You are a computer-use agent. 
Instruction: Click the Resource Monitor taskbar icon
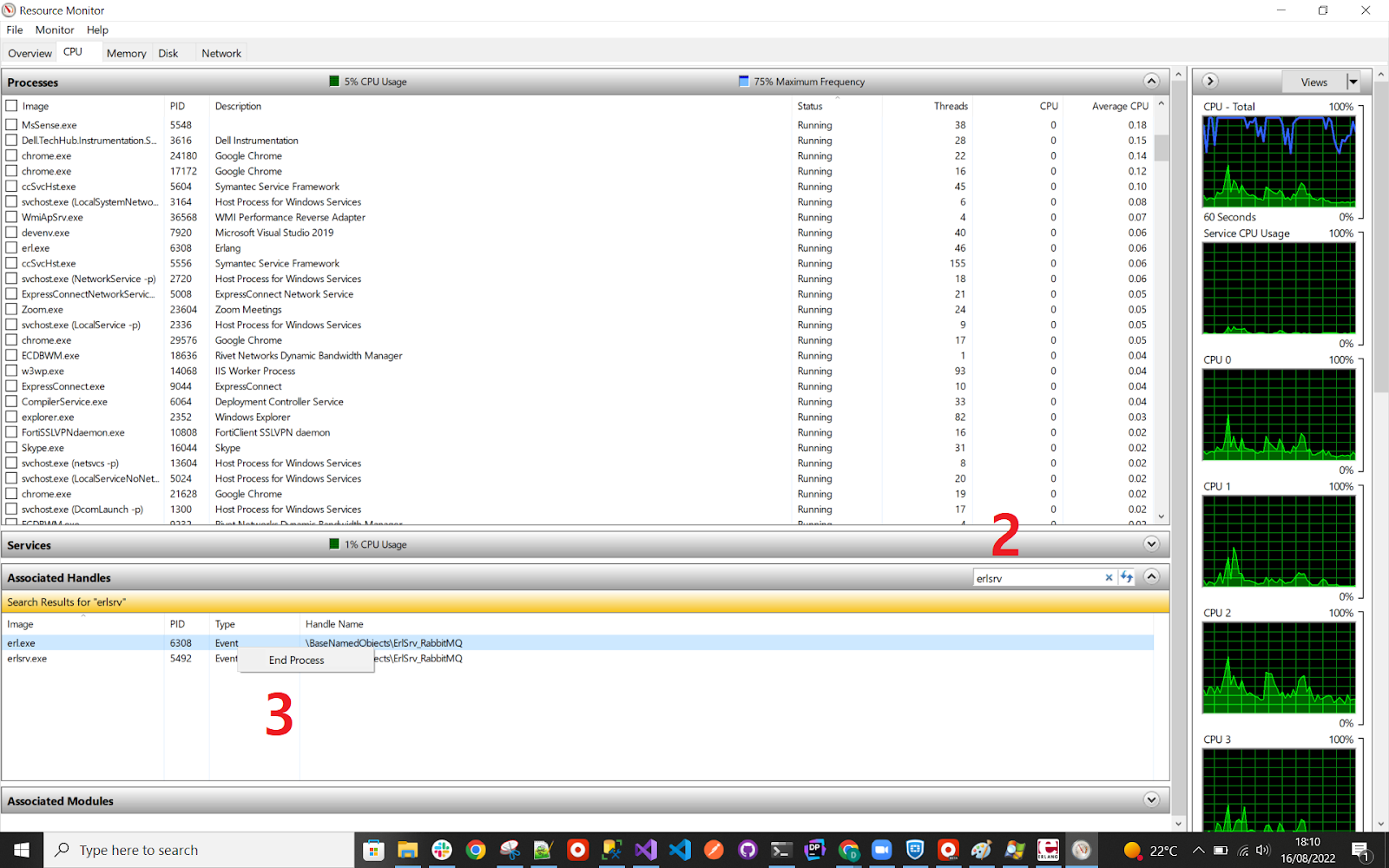[x=1082, y=850]
